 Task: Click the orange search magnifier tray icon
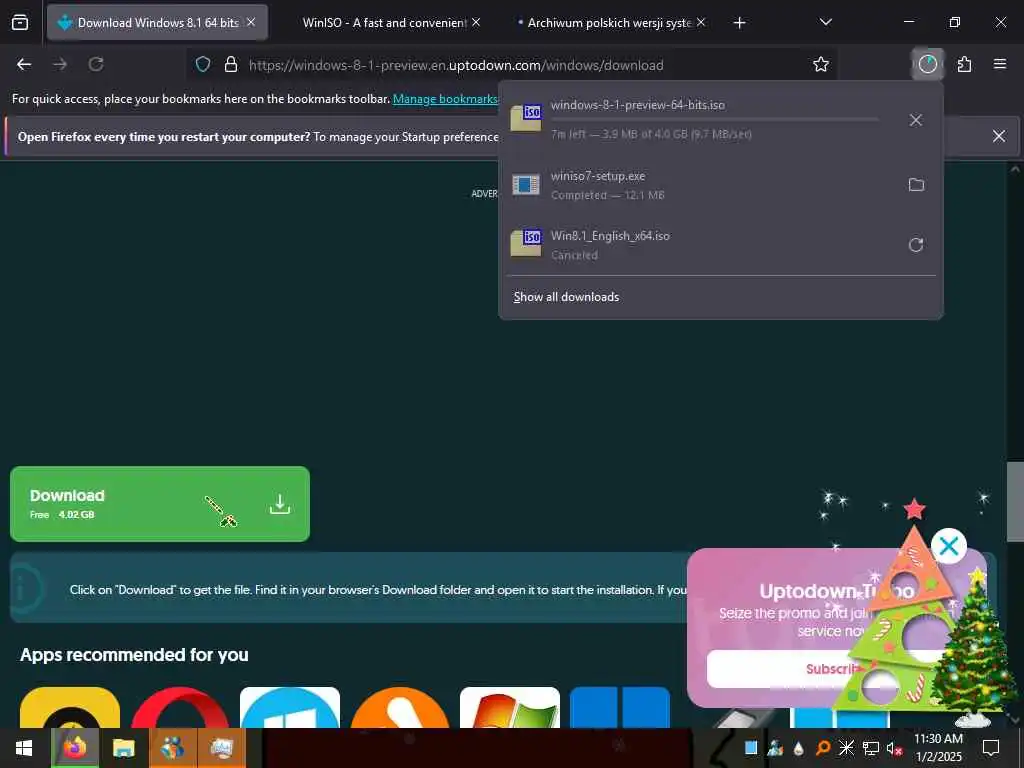pyautogui.click(x=823, y=748)
